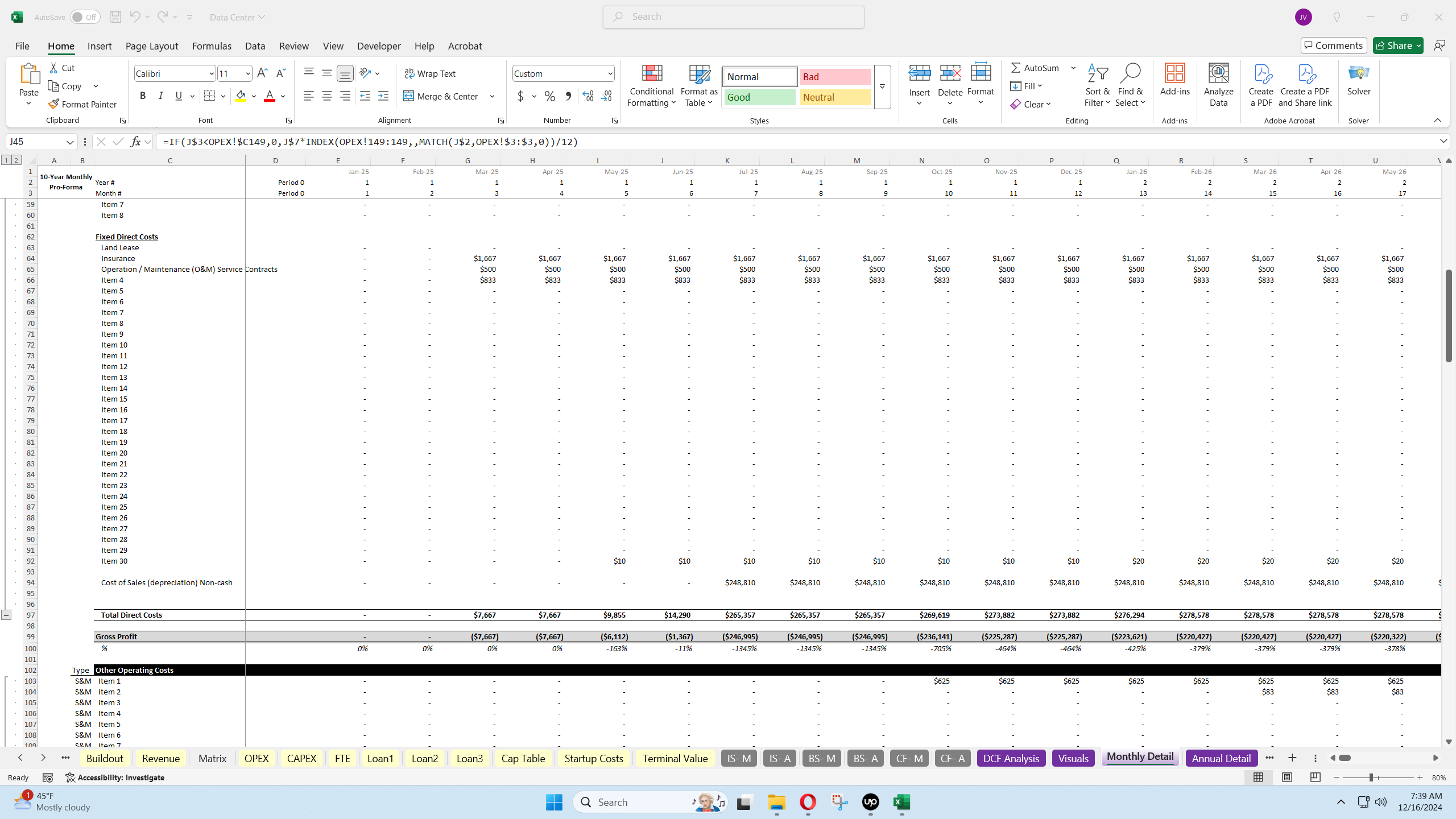Image resolution: width=1456 pixels, height=819 pixels.
Task: Click Accessibility: Investigate status
Action: [115, 777]
